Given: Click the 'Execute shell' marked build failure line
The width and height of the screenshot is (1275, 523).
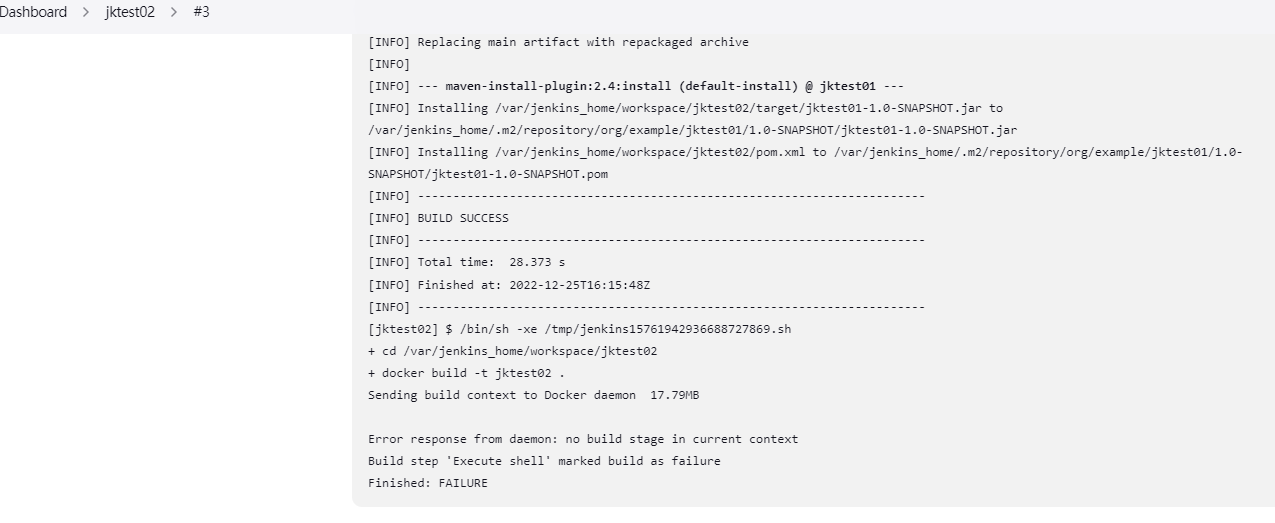Looking at the screenshot, I should click(x=544, y=461).
